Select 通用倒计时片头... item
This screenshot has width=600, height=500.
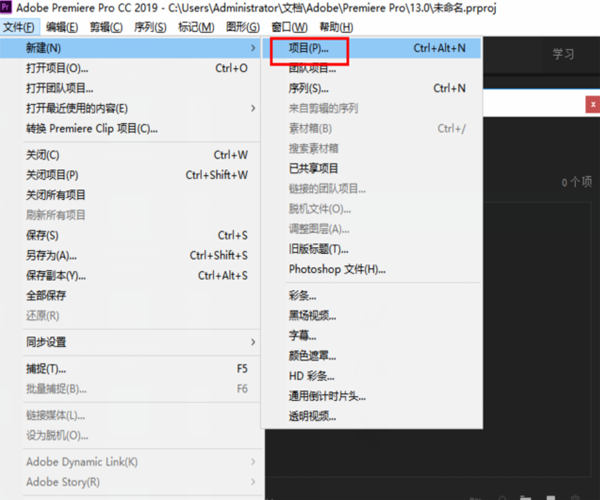372,396
